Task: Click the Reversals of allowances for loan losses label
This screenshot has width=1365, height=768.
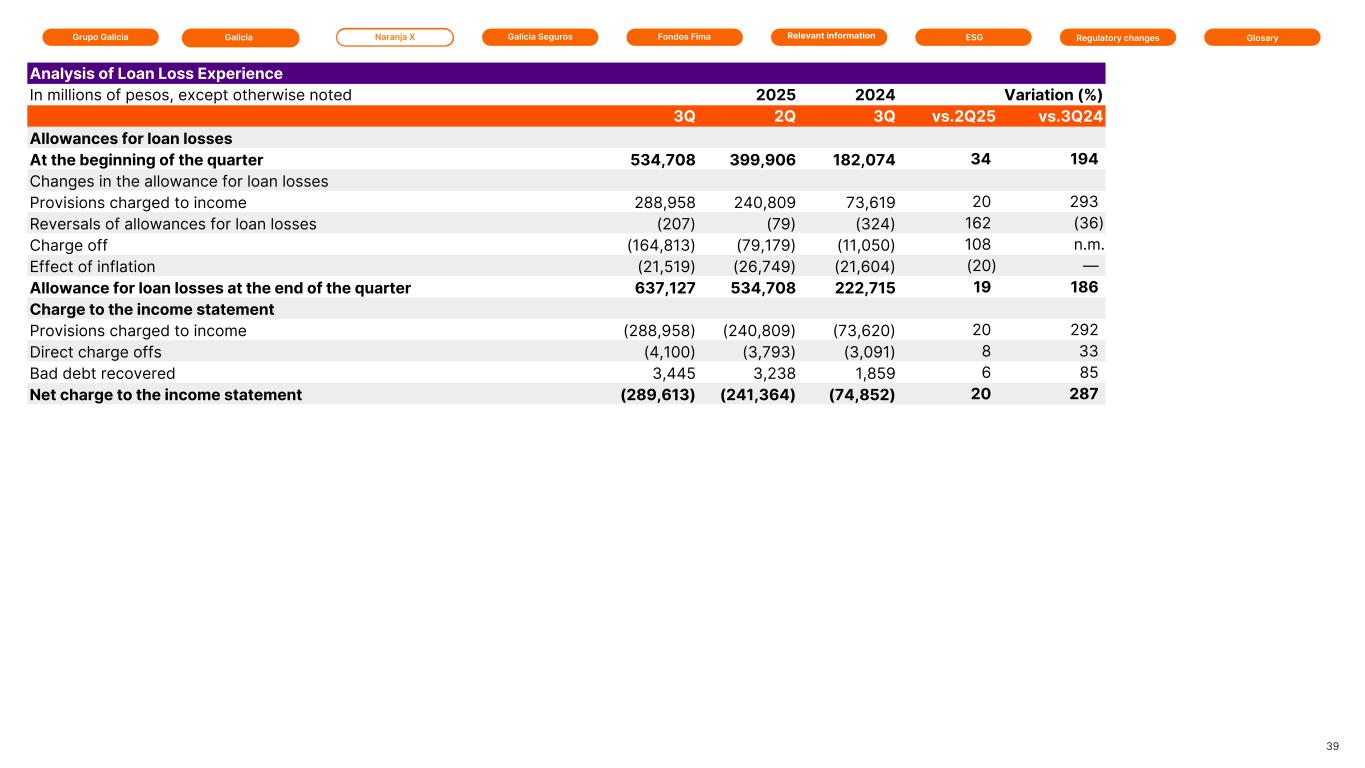Action: [173, 223]
